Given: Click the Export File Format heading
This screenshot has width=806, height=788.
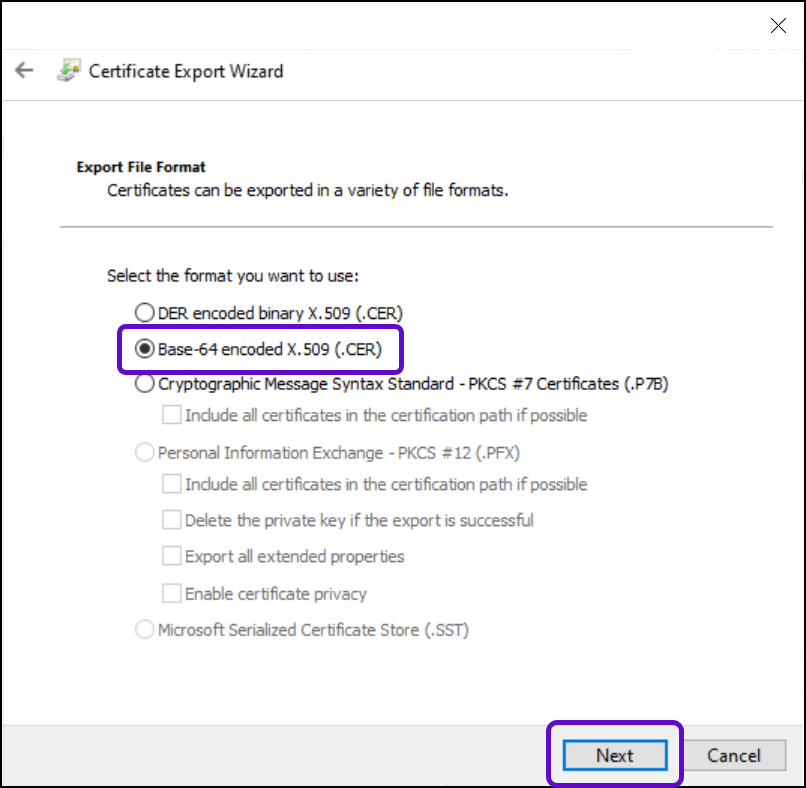Looking at the screenshot, I should (141, 167).
